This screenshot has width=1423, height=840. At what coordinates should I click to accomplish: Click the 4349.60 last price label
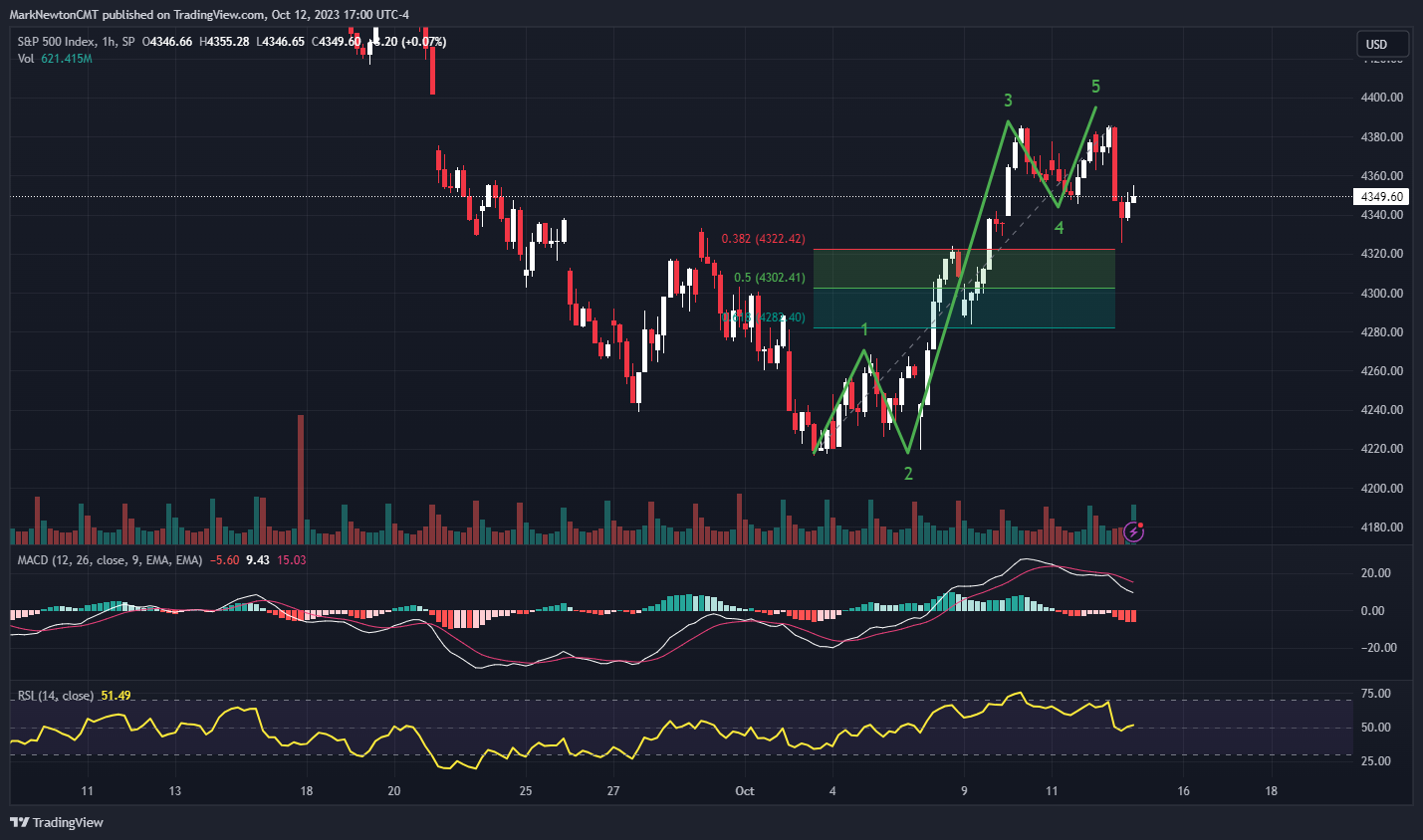1379,196
